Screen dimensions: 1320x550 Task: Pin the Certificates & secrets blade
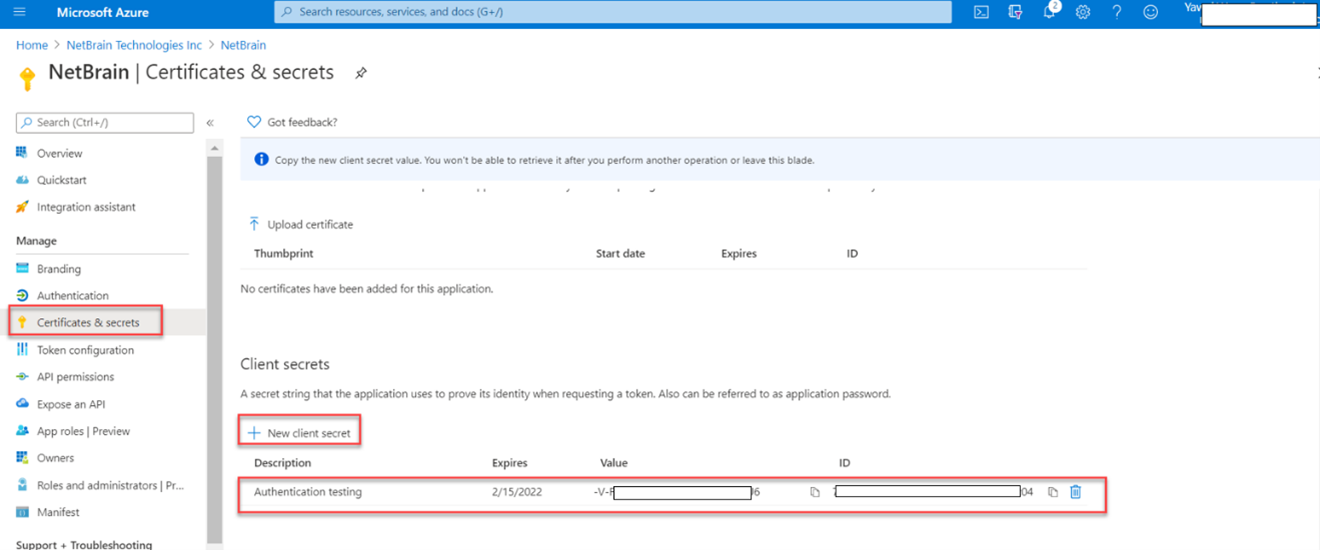pos(361,73)
